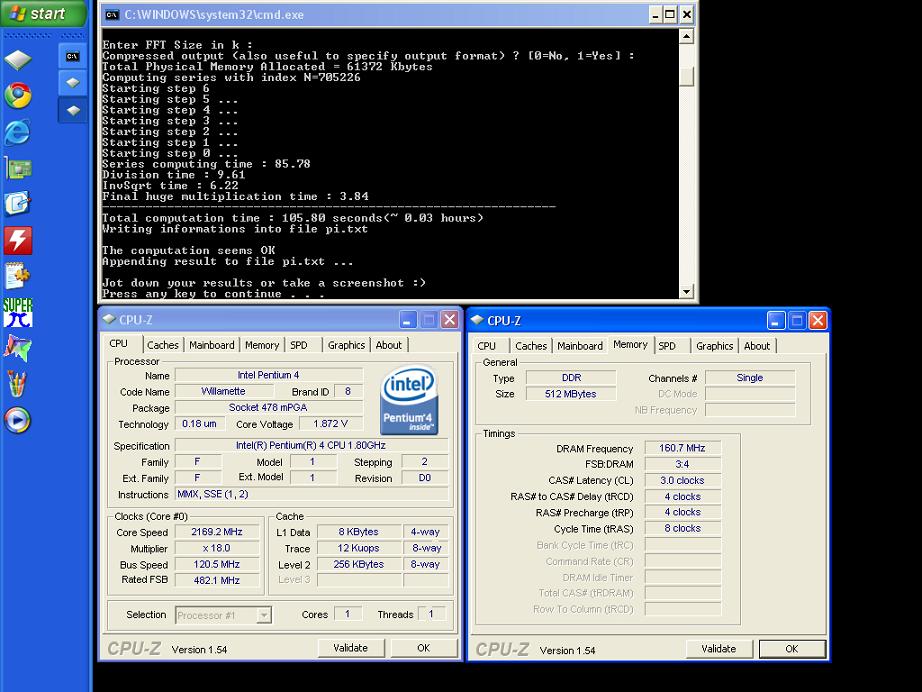The width and height of the screenshot is (922, 692).
Task: Open the paint brushes cup icon
Action: tap(17, 384)
